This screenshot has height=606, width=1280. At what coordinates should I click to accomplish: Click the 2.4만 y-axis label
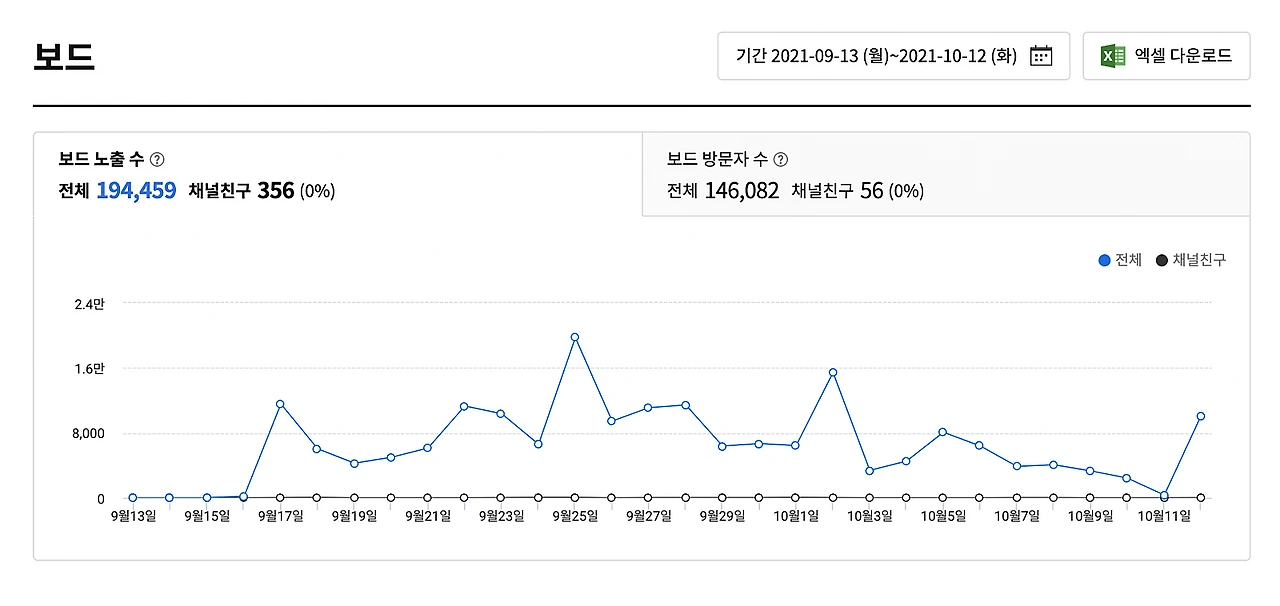89,304
